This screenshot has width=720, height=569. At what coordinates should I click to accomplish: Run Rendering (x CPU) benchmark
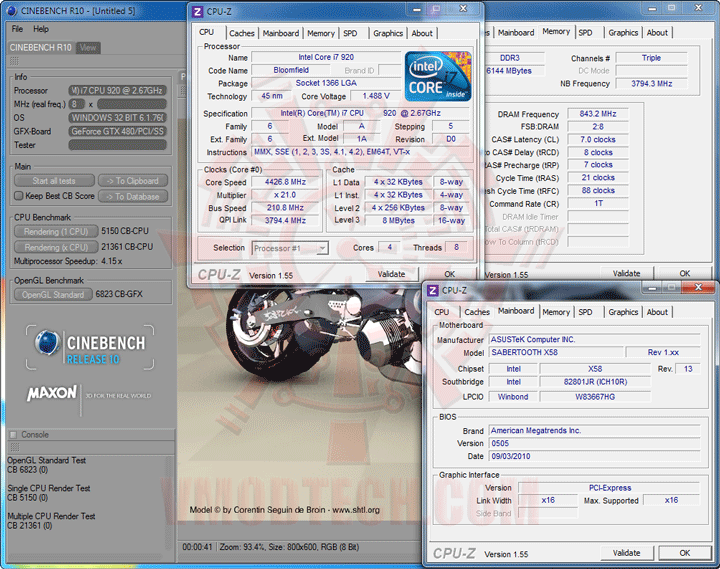click(56, 248)
